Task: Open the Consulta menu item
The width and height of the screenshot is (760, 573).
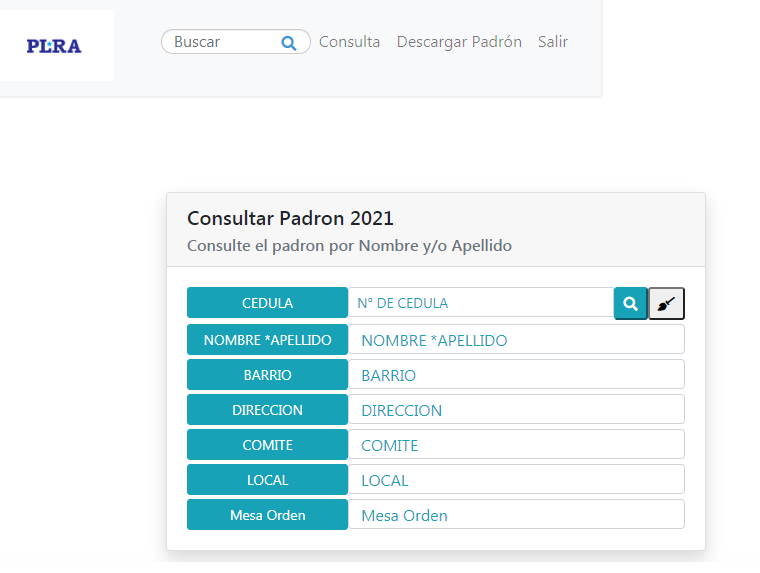Action: click(x=349, y=42)
